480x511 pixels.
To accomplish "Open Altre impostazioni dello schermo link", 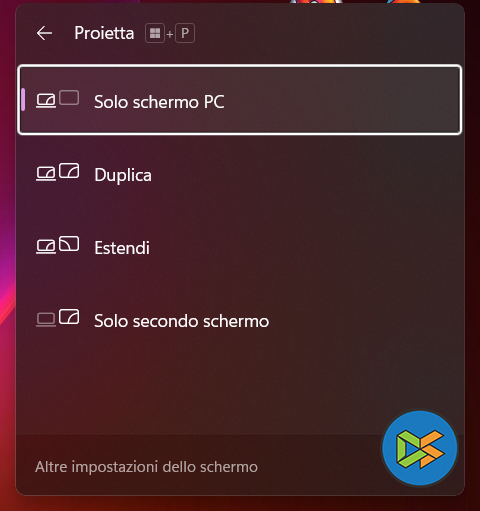I will pyautogui.click(x=146, y=467).
